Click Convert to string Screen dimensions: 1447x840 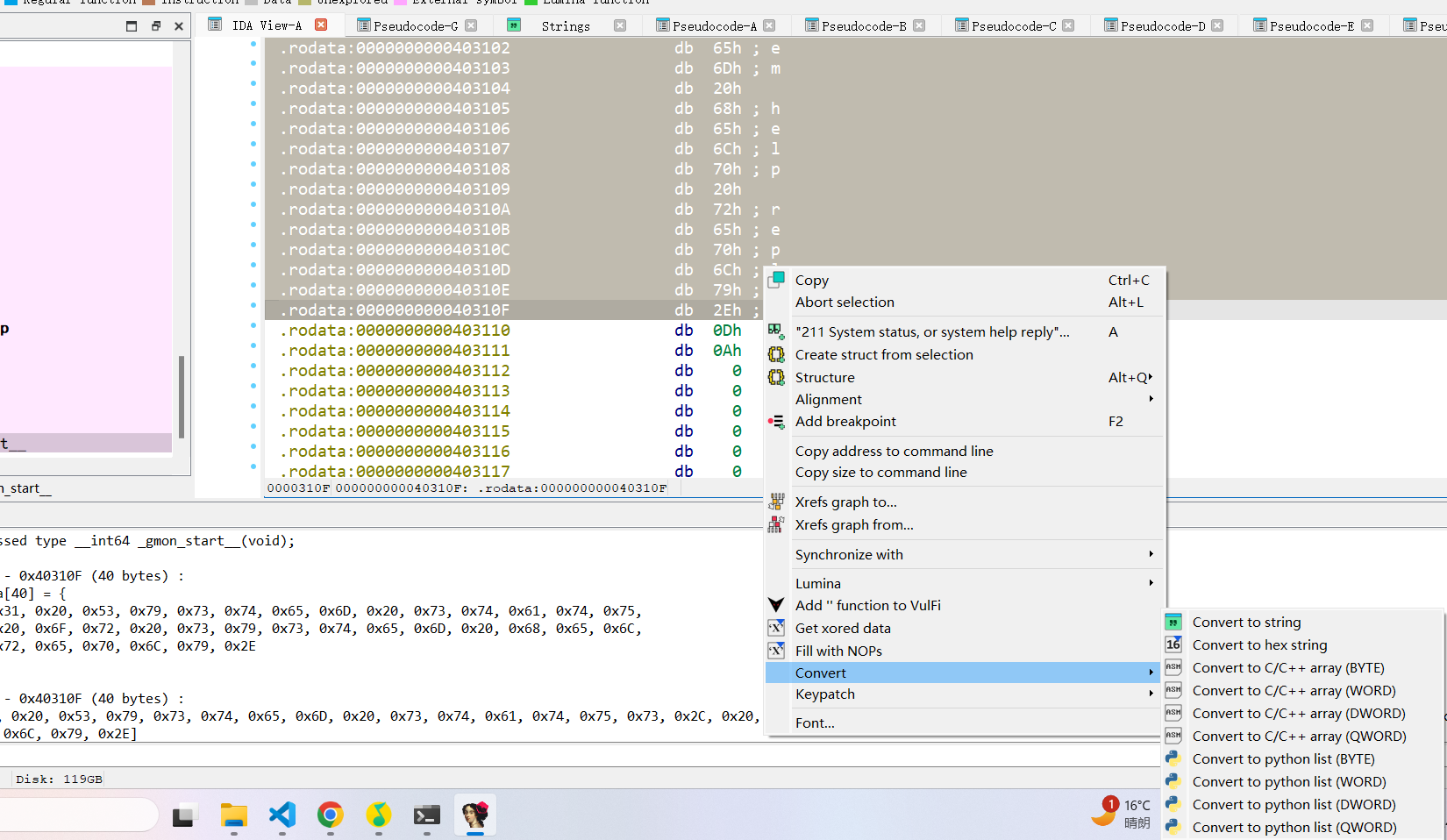[x=1302, y=622]
